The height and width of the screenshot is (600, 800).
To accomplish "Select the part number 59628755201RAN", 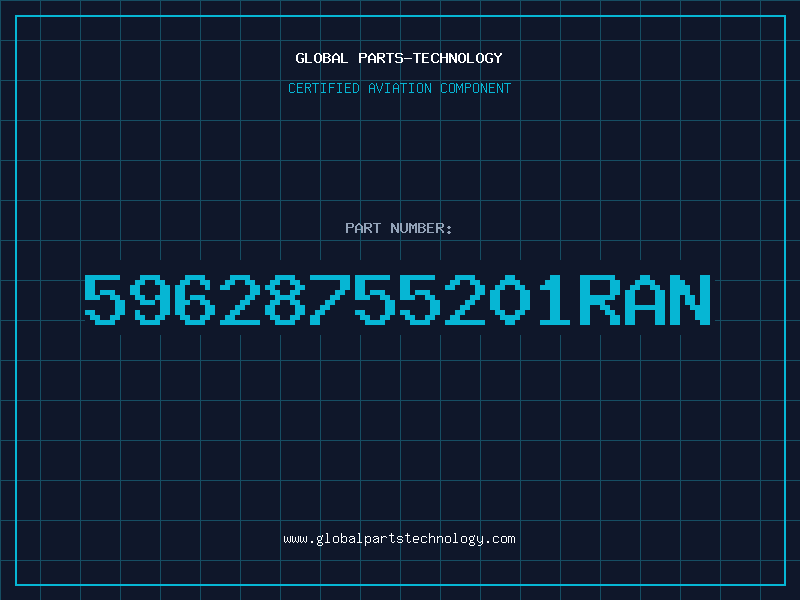I will pos(398,300).
